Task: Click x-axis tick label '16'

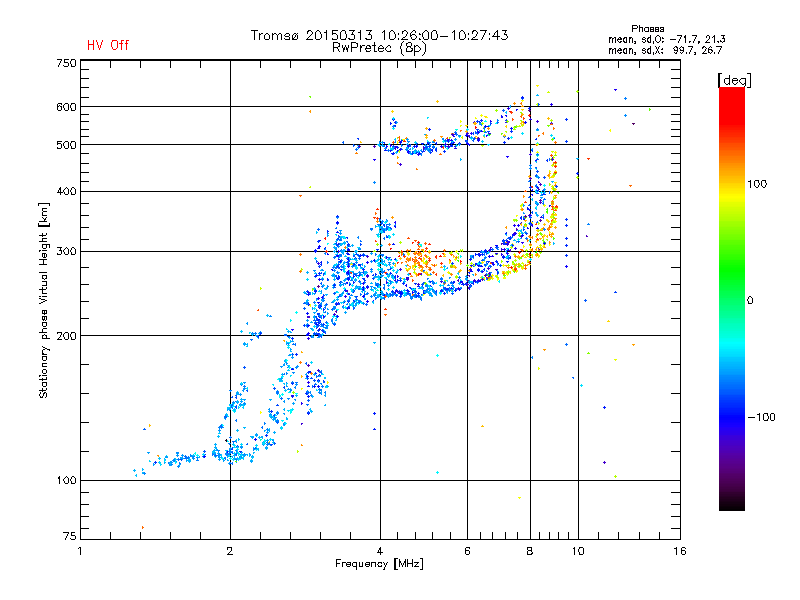Action: click(680, 551)
